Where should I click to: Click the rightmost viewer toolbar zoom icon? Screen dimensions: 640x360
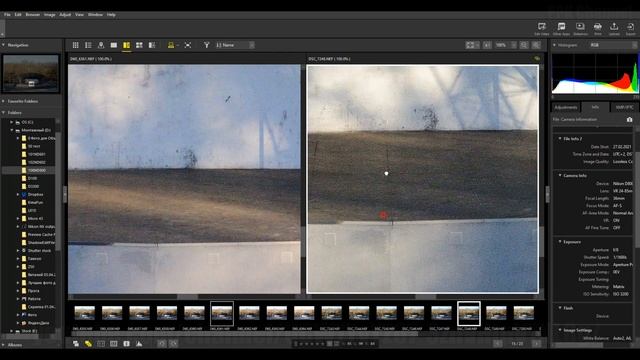536,45
